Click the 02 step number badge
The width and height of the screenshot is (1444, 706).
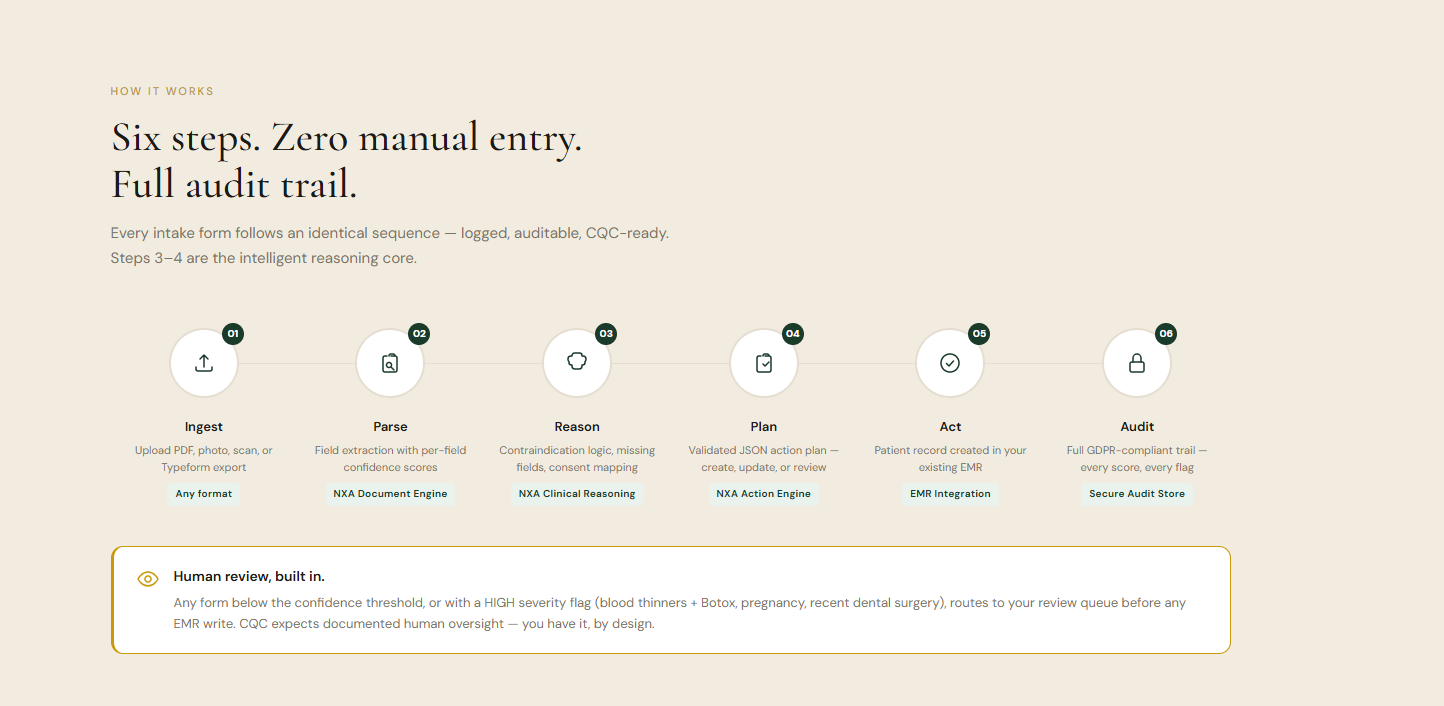click(x=419, y=334)
